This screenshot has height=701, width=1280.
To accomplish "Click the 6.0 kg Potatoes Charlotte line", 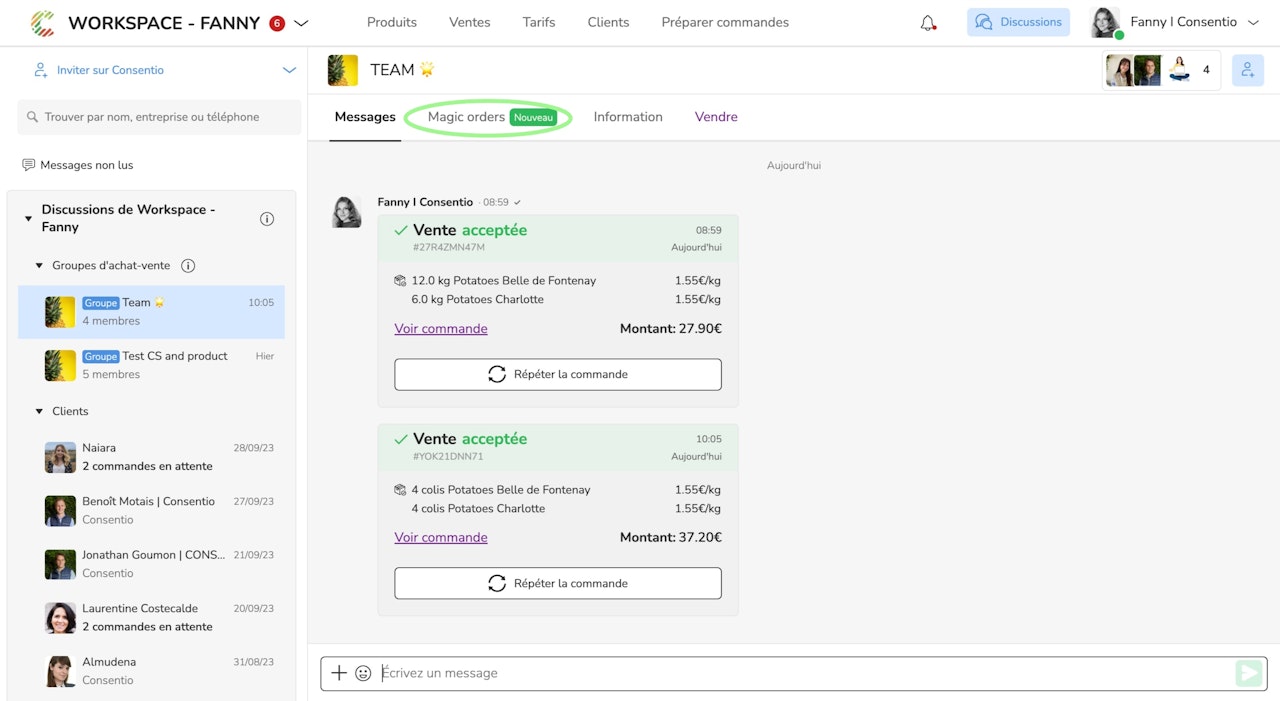I will point(478,299).
